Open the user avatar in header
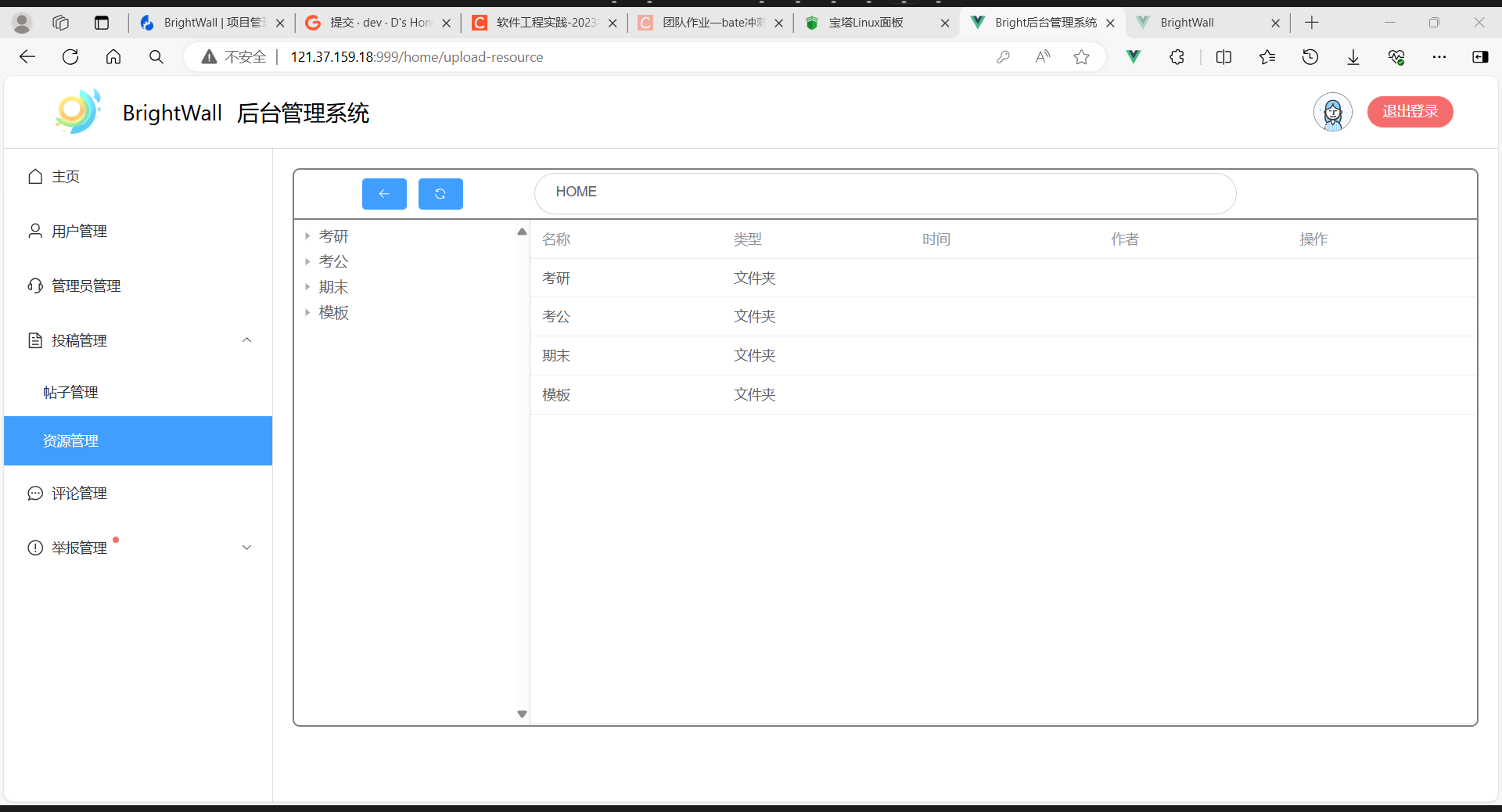 pos(1333,112)
